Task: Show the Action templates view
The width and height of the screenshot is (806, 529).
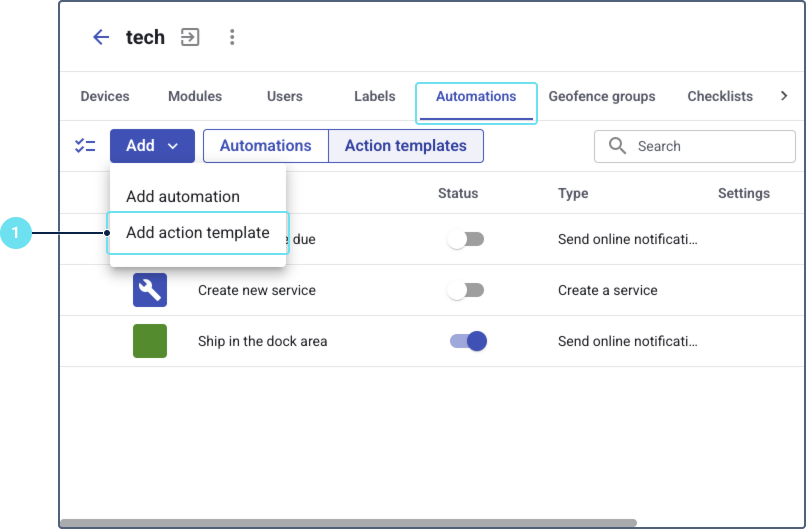Action: tap(405, 146)
